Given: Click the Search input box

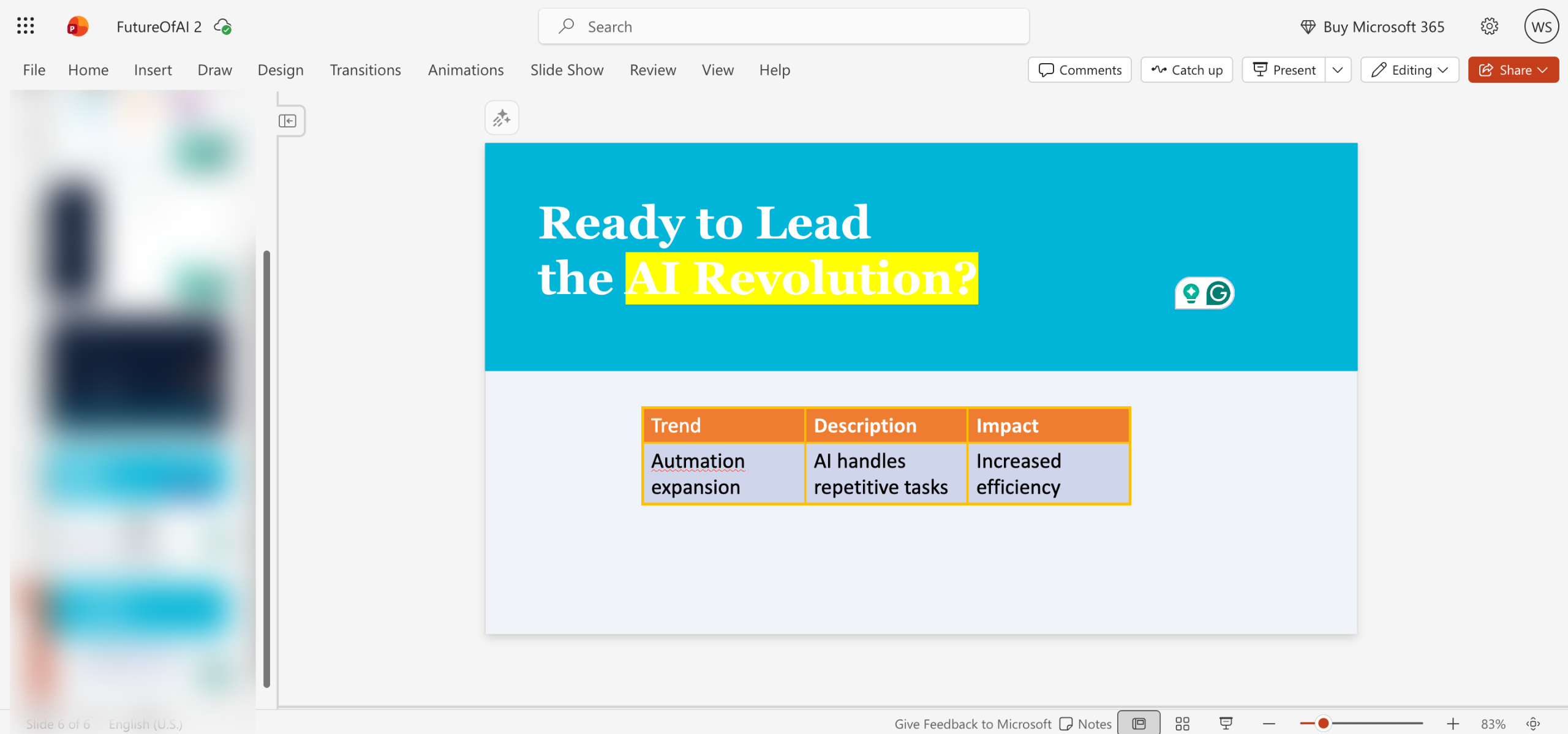Looking at the screenshot, I should (783, 26).
